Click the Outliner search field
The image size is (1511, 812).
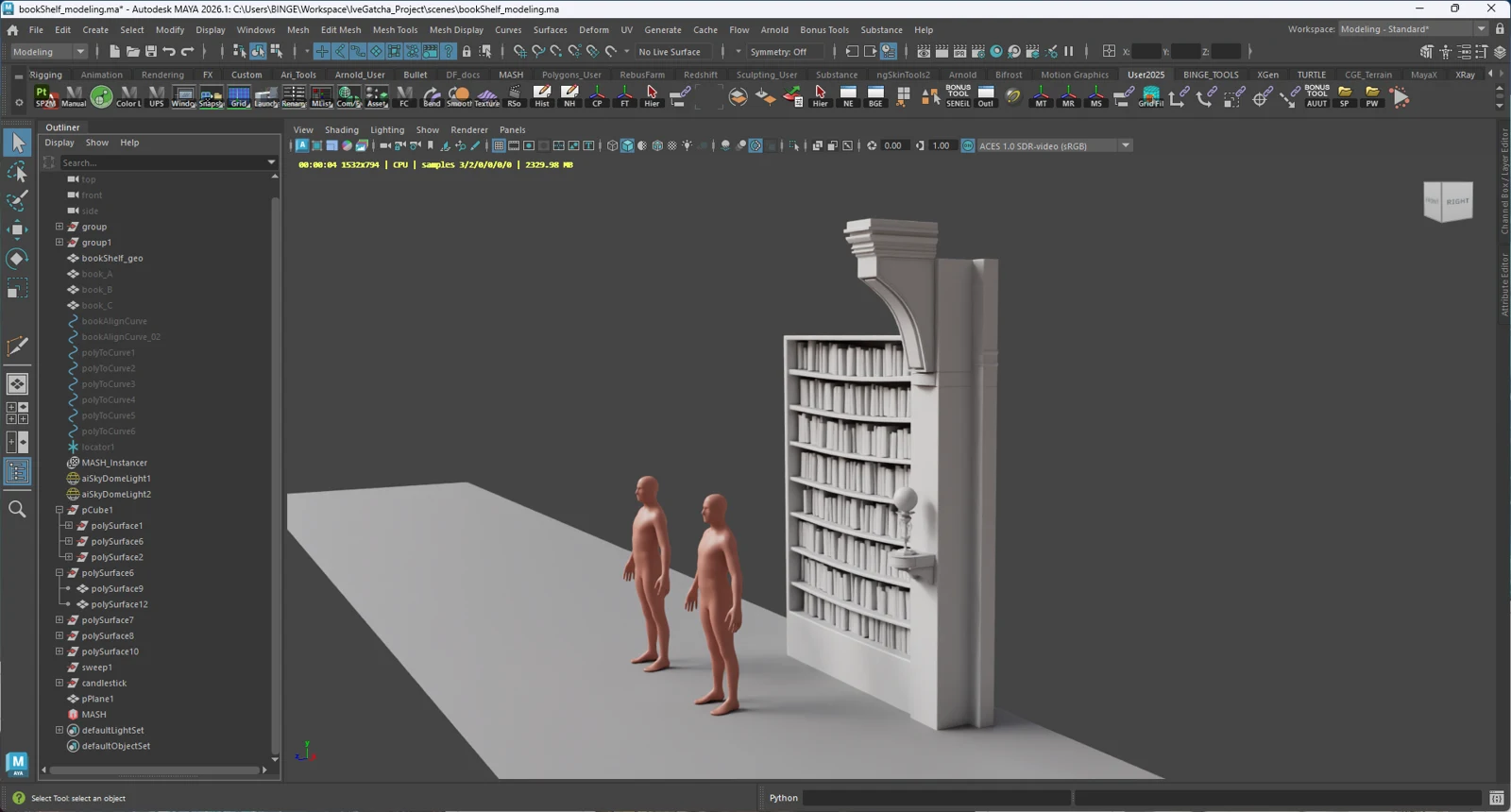[x=168, y=162]
